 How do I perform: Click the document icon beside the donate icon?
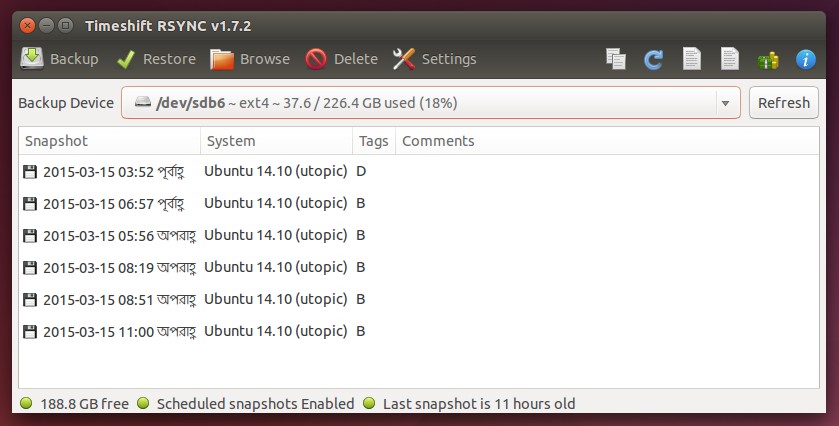(x=730, y=60)
